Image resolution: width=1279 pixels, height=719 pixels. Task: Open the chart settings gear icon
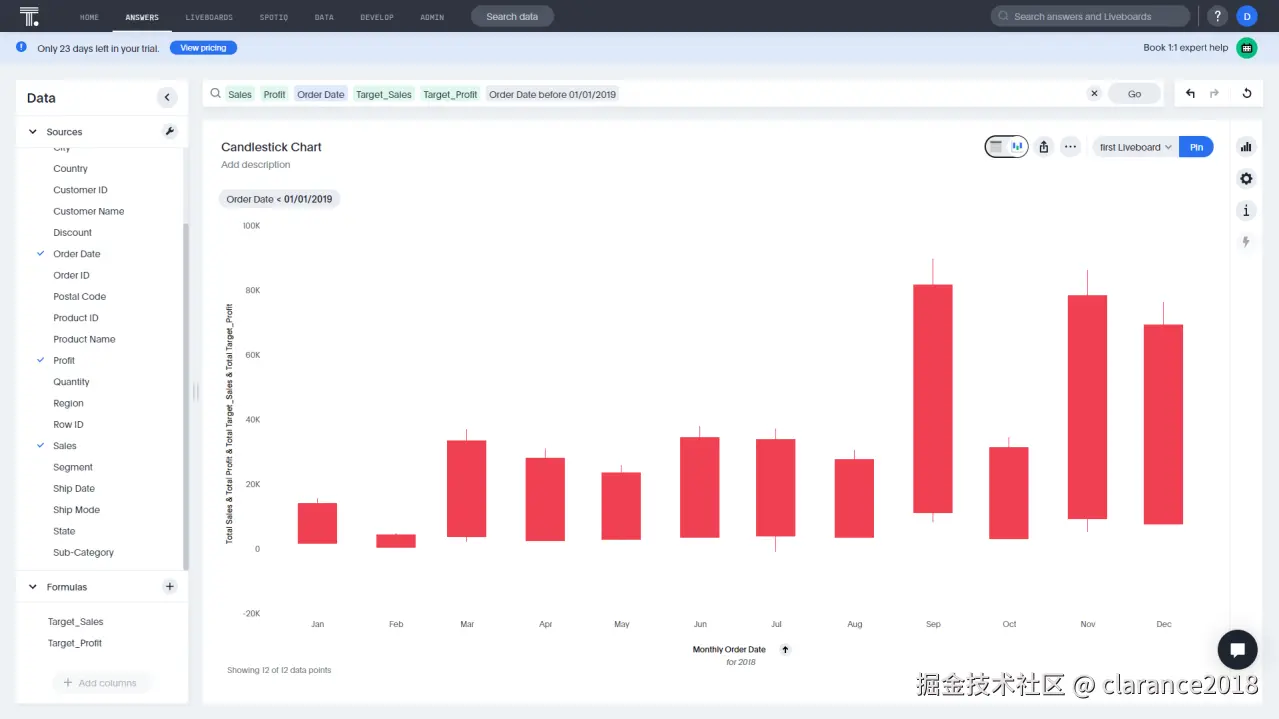click(x=1246, y=179)
